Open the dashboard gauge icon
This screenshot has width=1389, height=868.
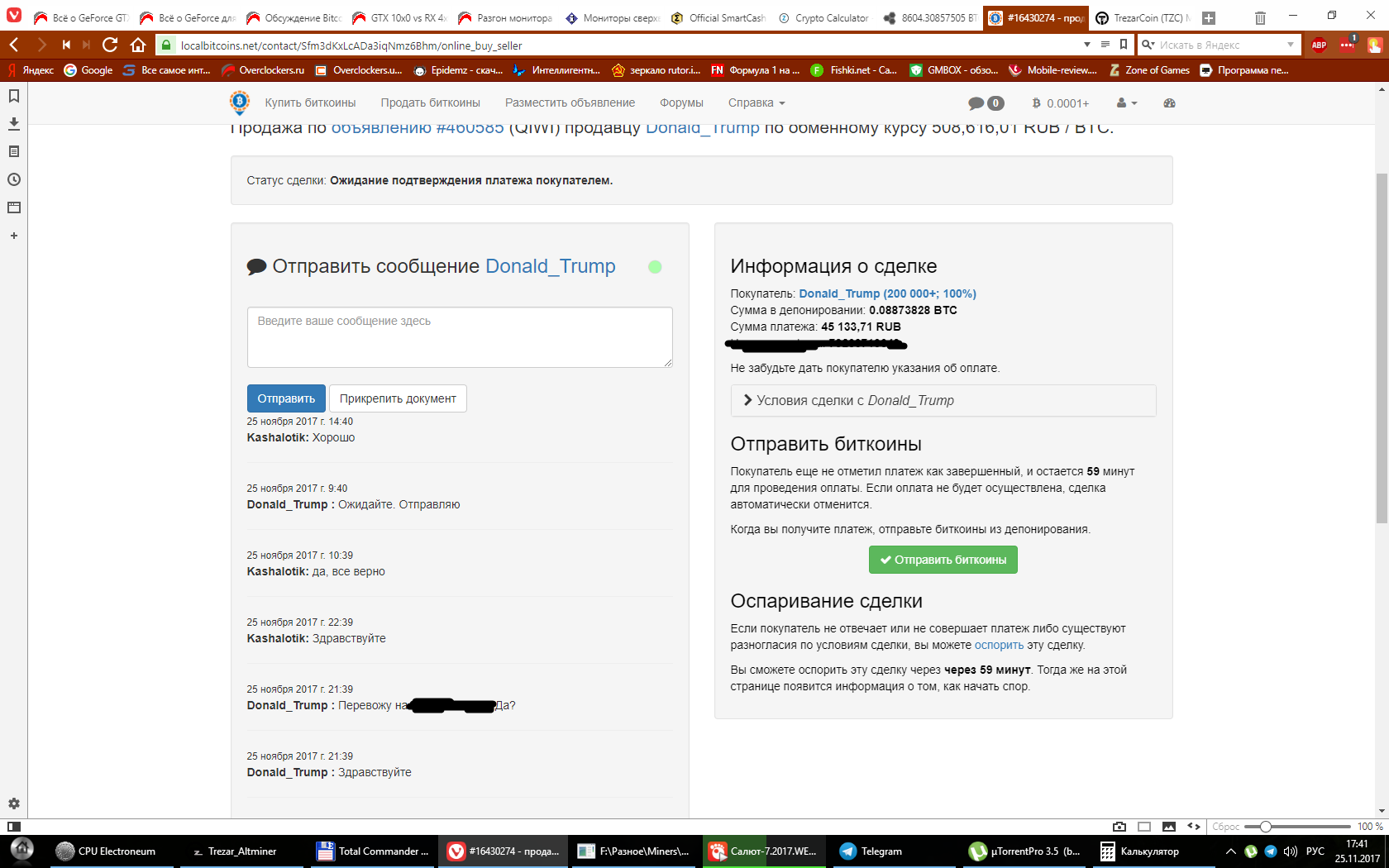1169,103
